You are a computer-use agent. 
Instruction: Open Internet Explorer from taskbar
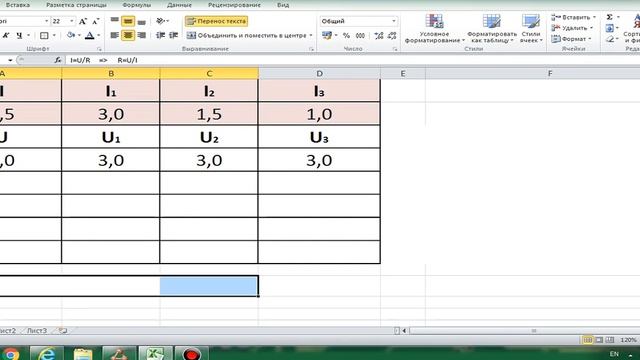click(47, 353)
